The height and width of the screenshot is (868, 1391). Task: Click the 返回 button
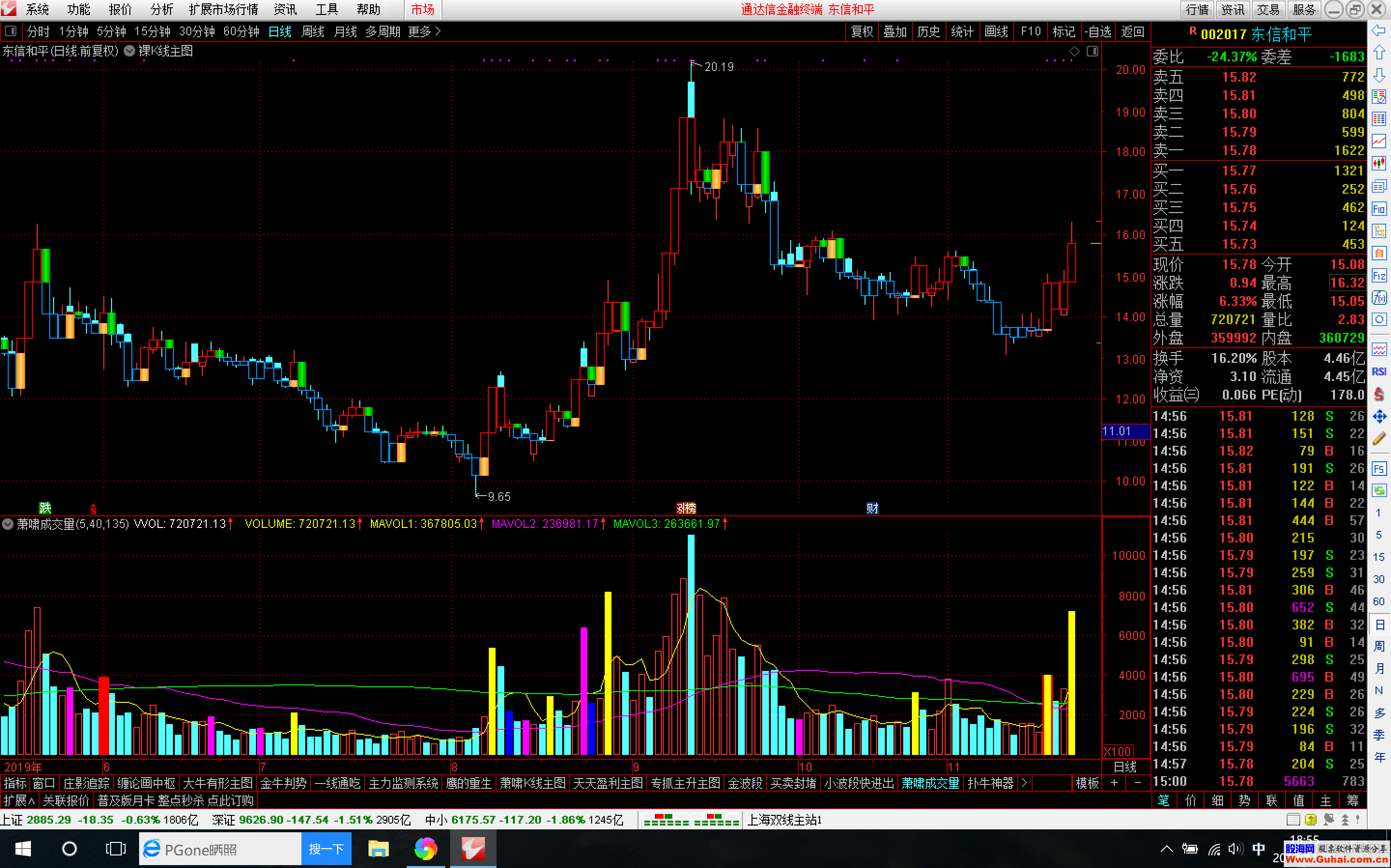pos(1132,31)
